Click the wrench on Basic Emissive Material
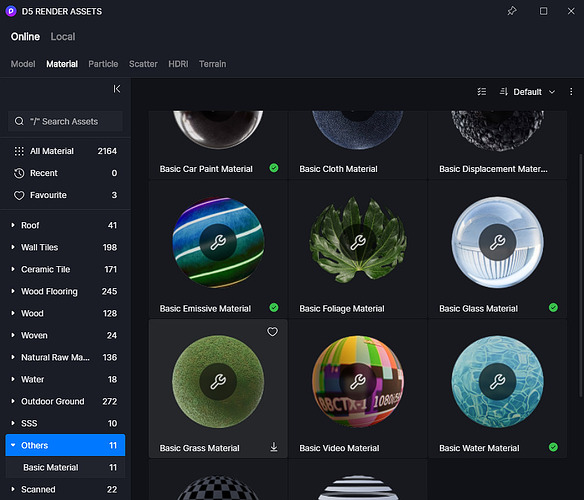Screen dimensions: 584x500 pyautogui.click(x=218, y=242)
